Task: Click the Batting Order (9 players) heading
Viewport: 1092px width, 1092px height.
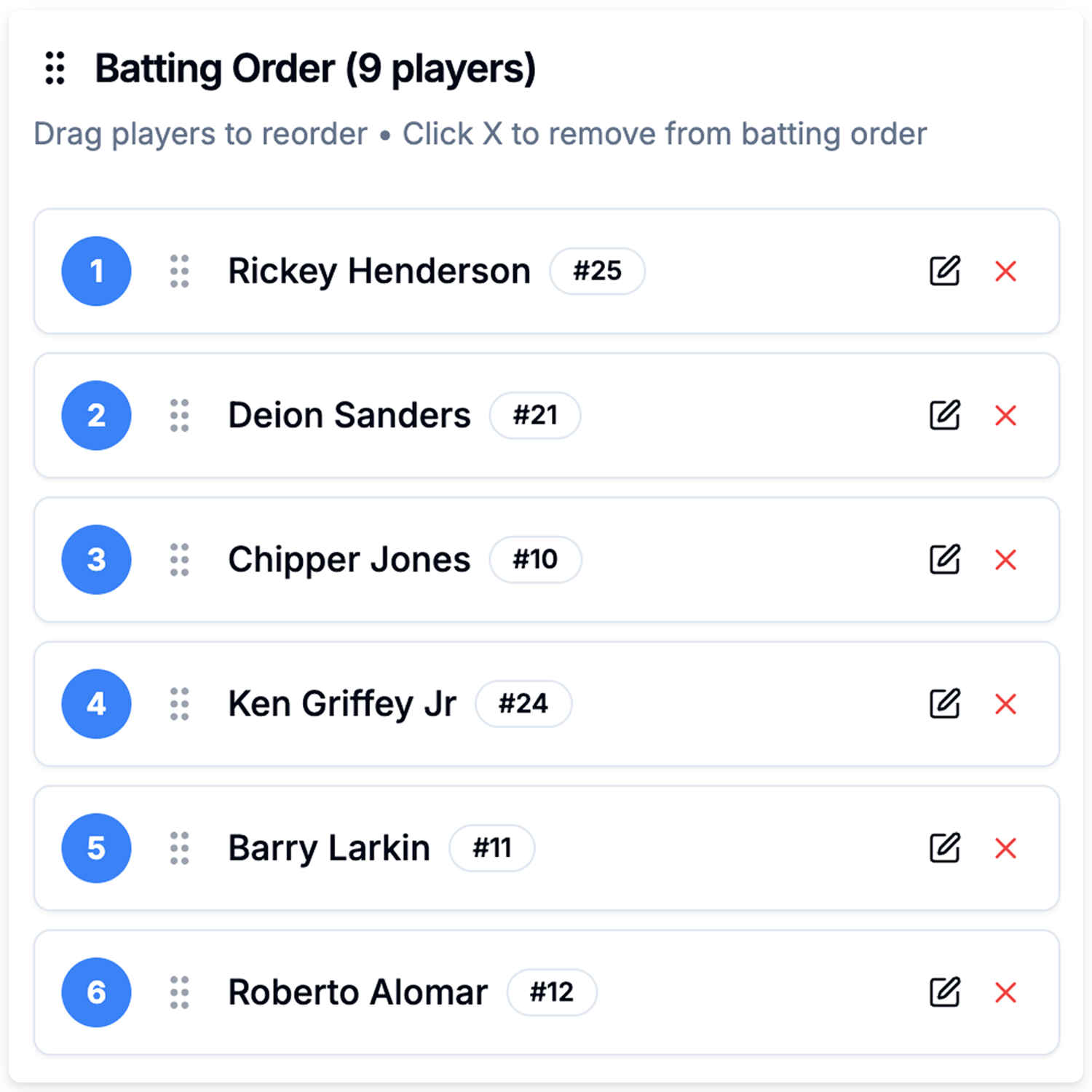Action: click(x=317, y=68)
